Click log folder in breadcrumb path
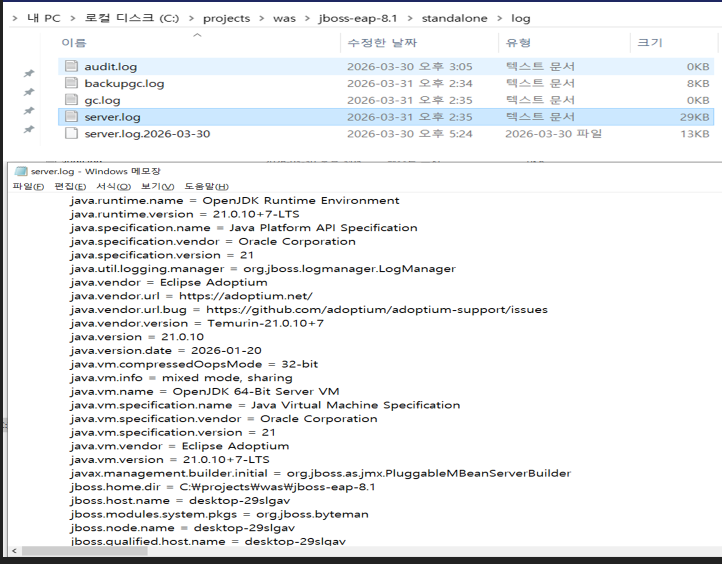Image resolution: width=722 pixels, height=564 pixels. pyautogui.click(x=521, y=18)
